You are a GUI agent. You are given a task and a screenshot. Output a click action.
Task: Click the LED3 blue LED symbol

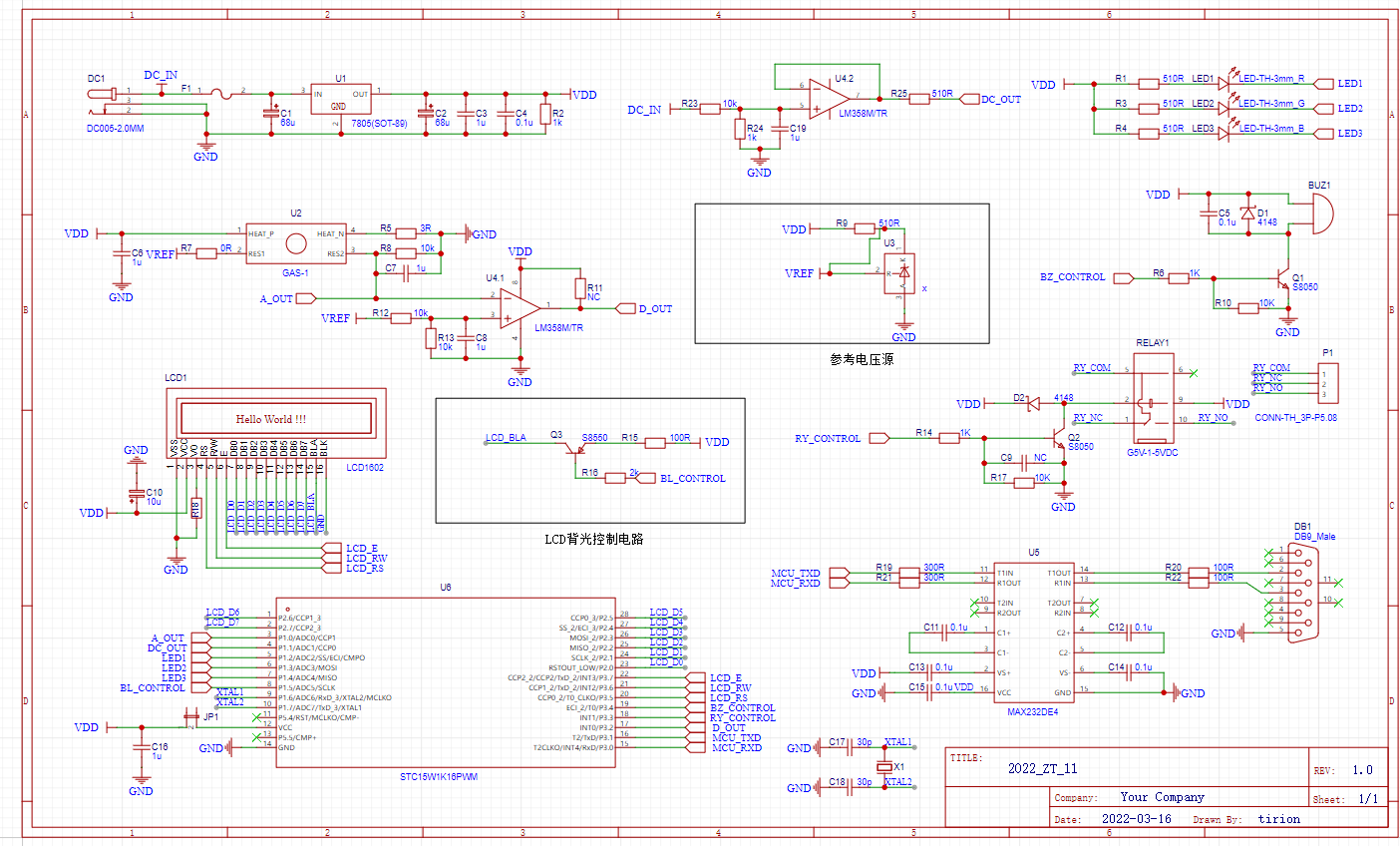click(x=1225, y=132)
